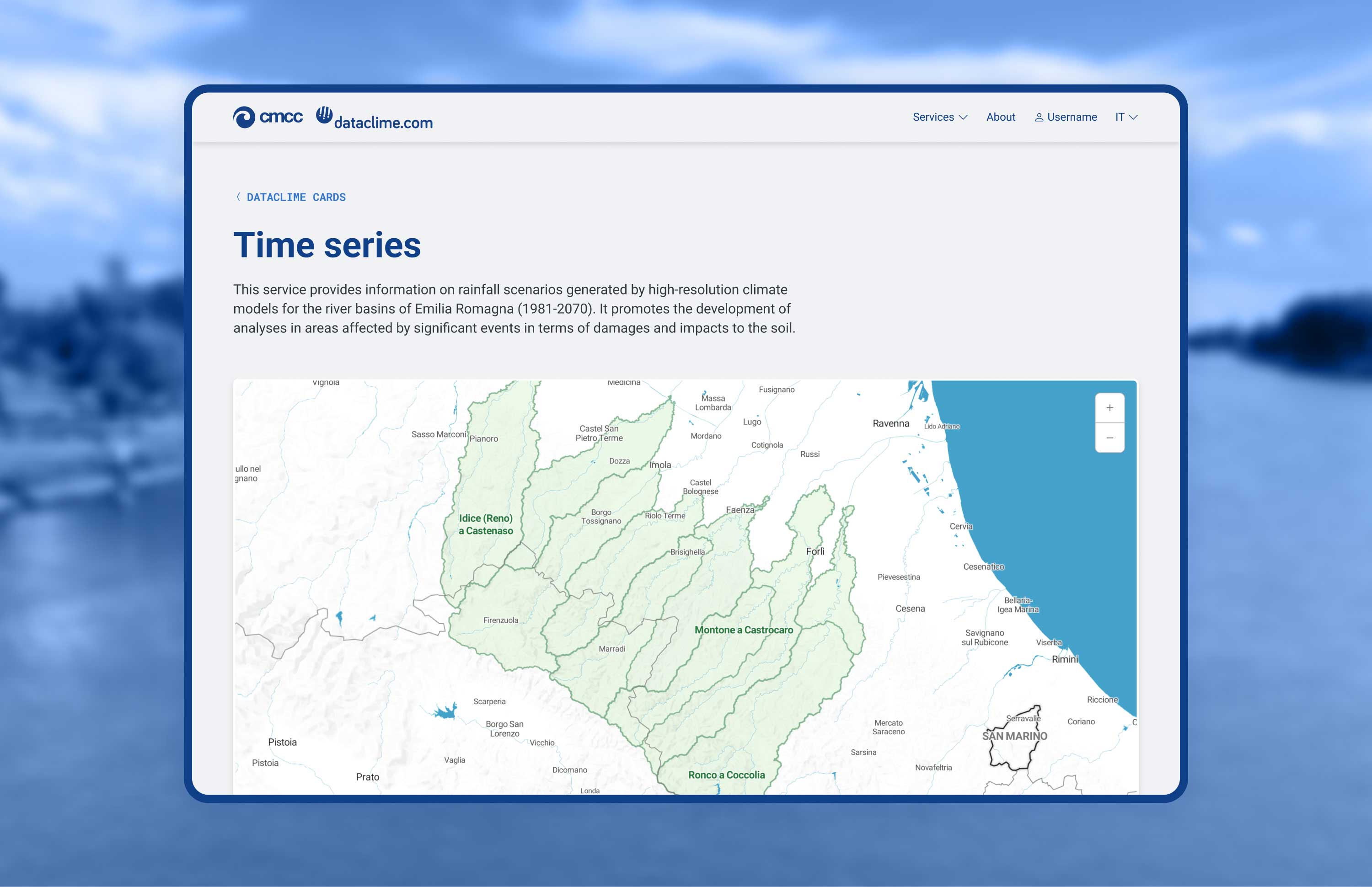Image resolution: width=1372 pixels, height=887 pixels.
Task: Expand the IT language selector
Action: point(1125,117)
